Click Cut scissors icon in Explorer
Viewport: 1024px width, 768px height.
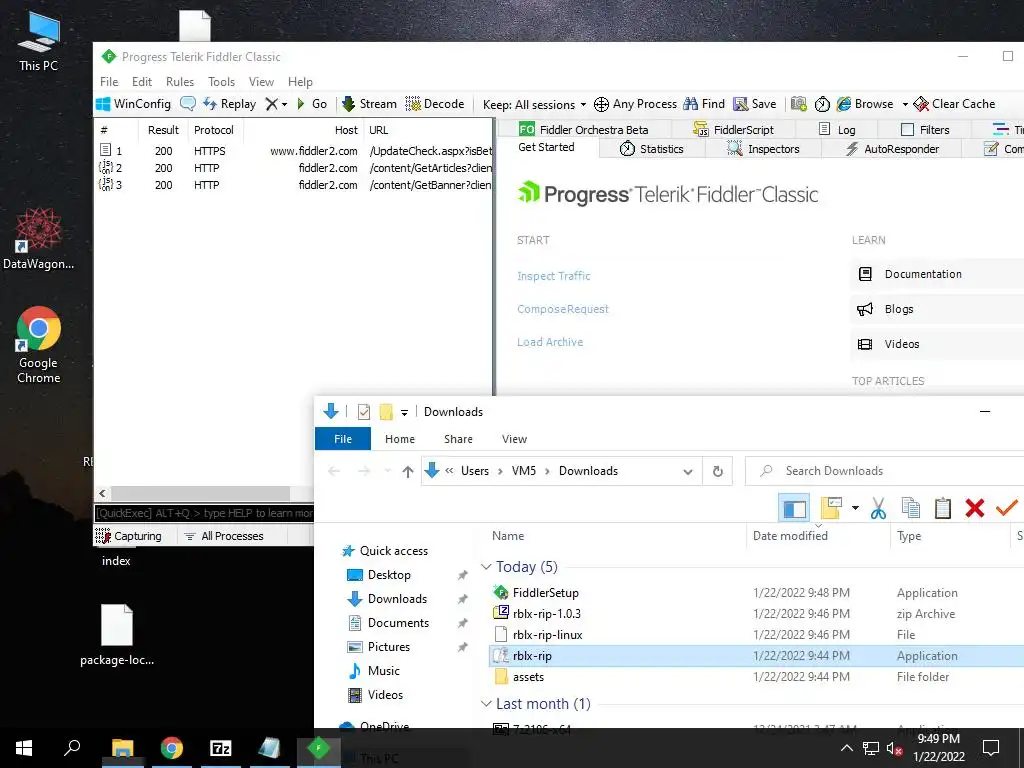878,508
